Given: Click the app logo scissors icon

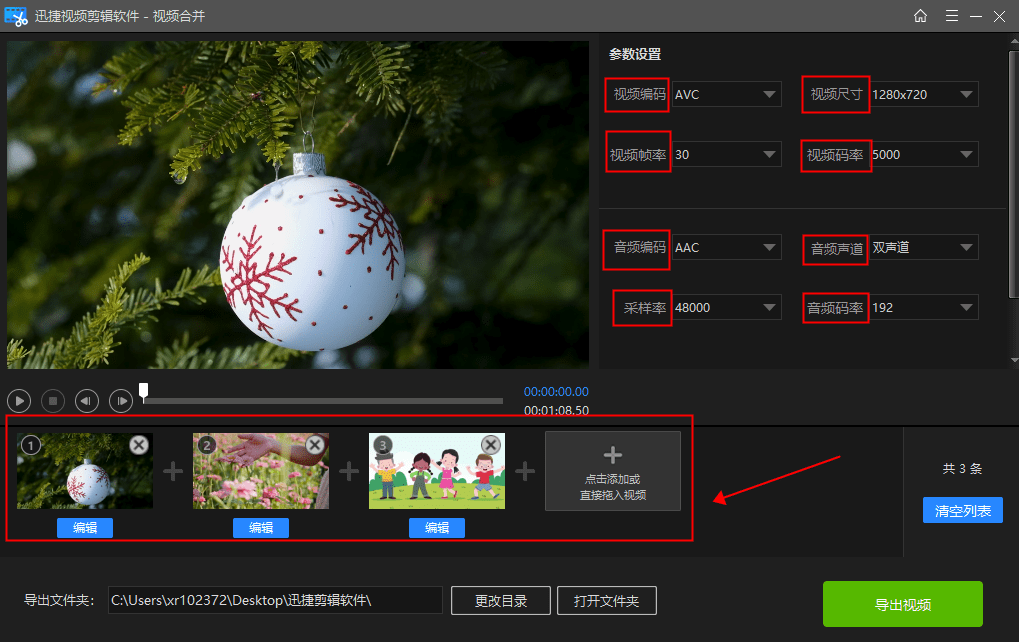Looking at the screenshot, I should click(16, 16).
